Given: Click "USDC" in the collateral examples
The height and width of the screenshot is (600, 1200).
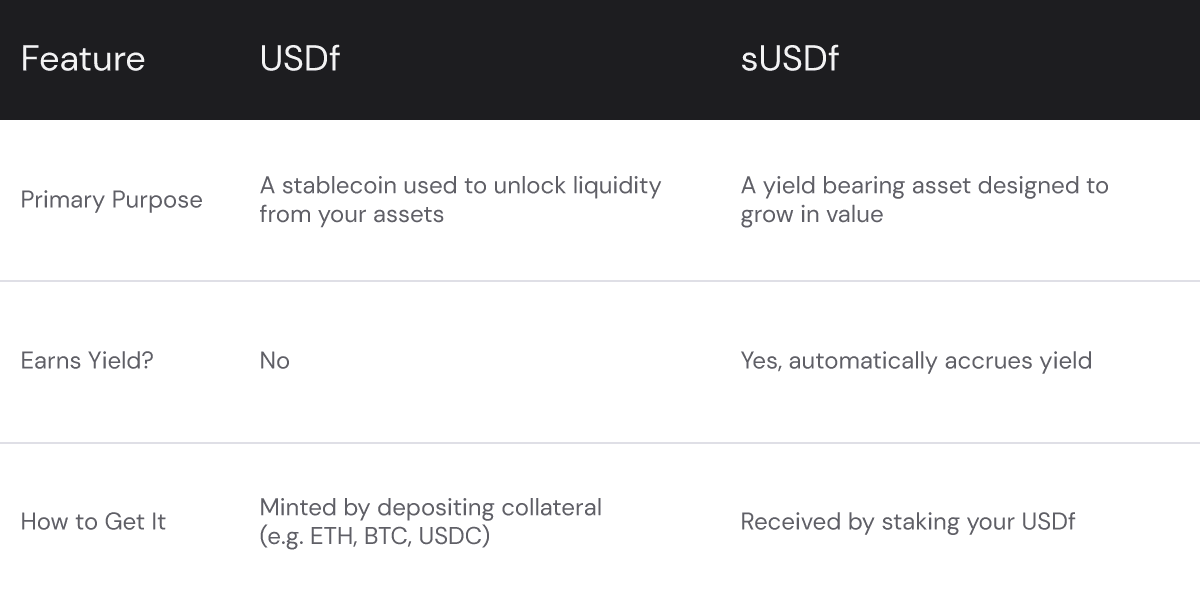Looking at the screenshot, I should [448, 535].
